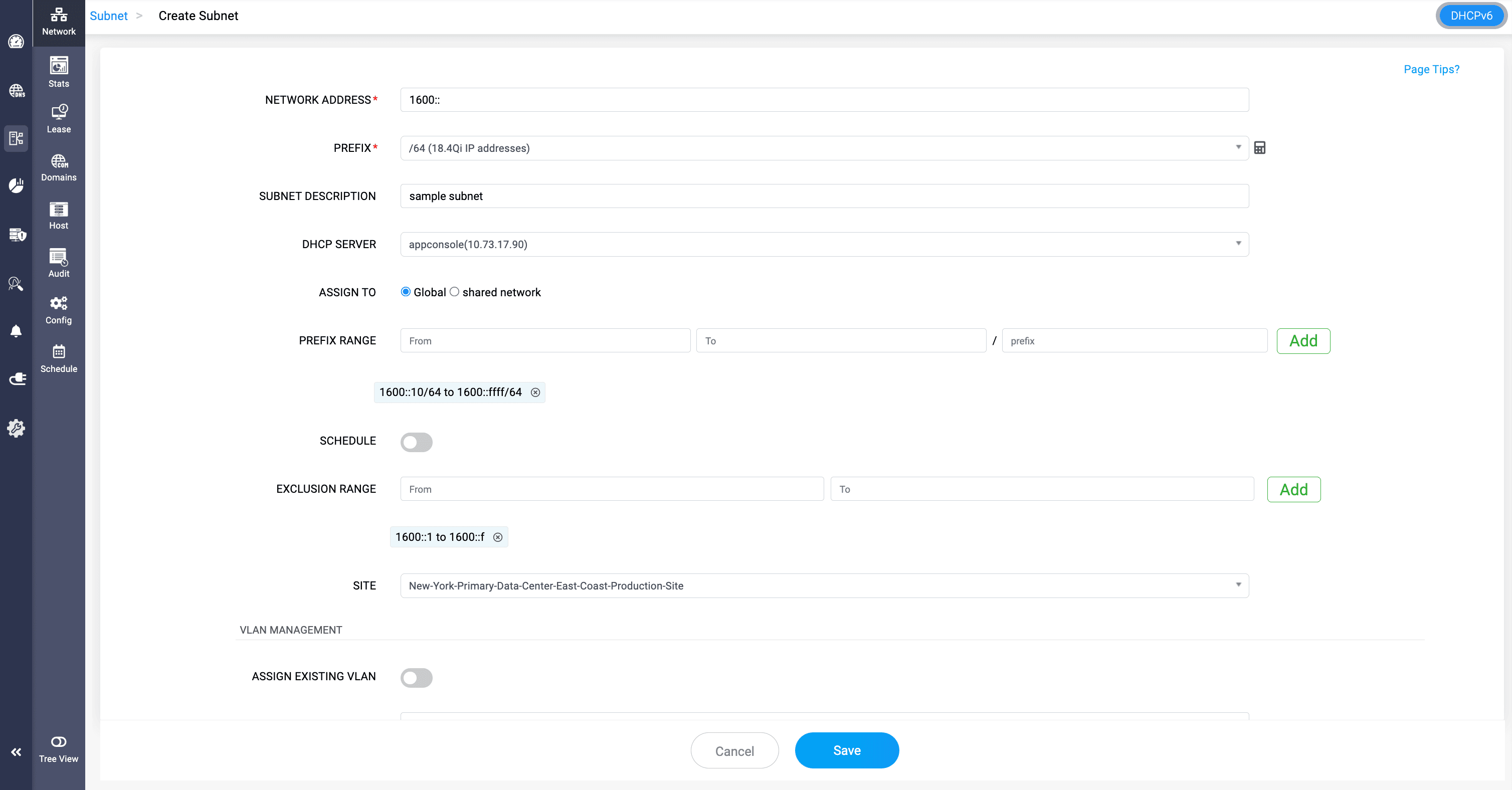Image resolution: width=1512 pixels, height=790 pixels.
Task: Switch to Tree View
Action: (x=59, y=749)
